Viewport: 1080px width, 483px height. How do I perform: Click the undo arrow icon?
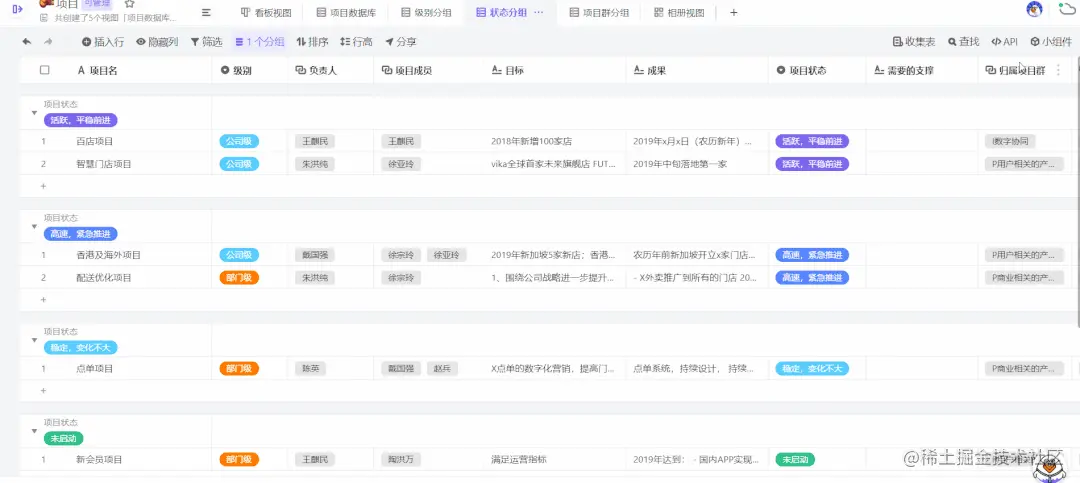[x=27, y=42]
